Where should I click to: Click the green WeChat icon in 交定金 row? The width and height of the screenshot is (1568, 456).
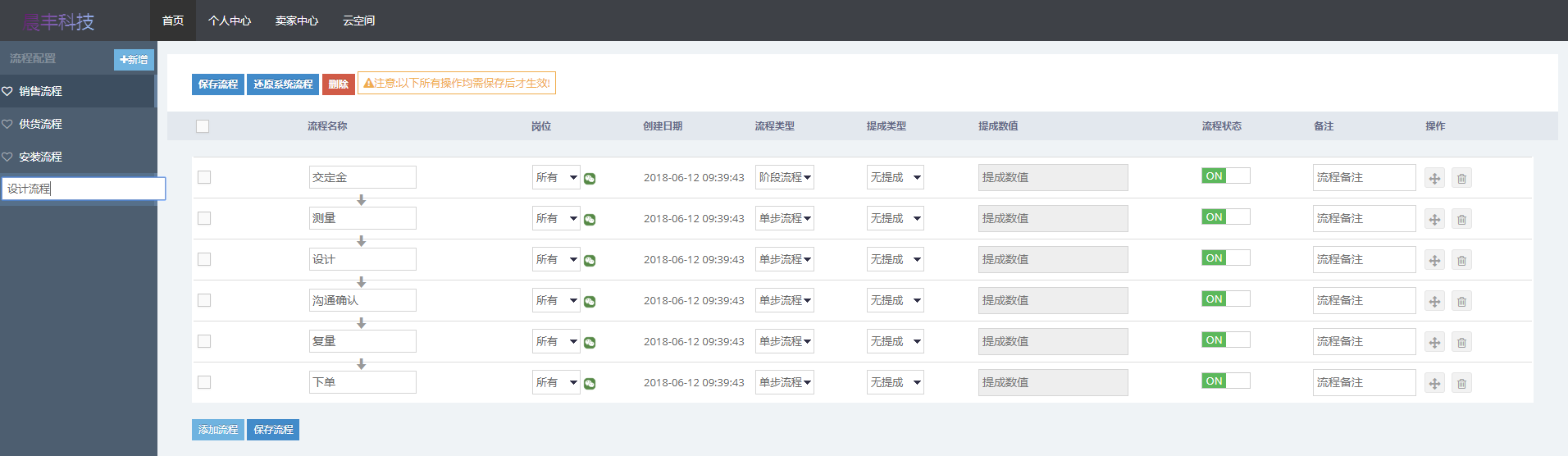[x=590, y=179]
